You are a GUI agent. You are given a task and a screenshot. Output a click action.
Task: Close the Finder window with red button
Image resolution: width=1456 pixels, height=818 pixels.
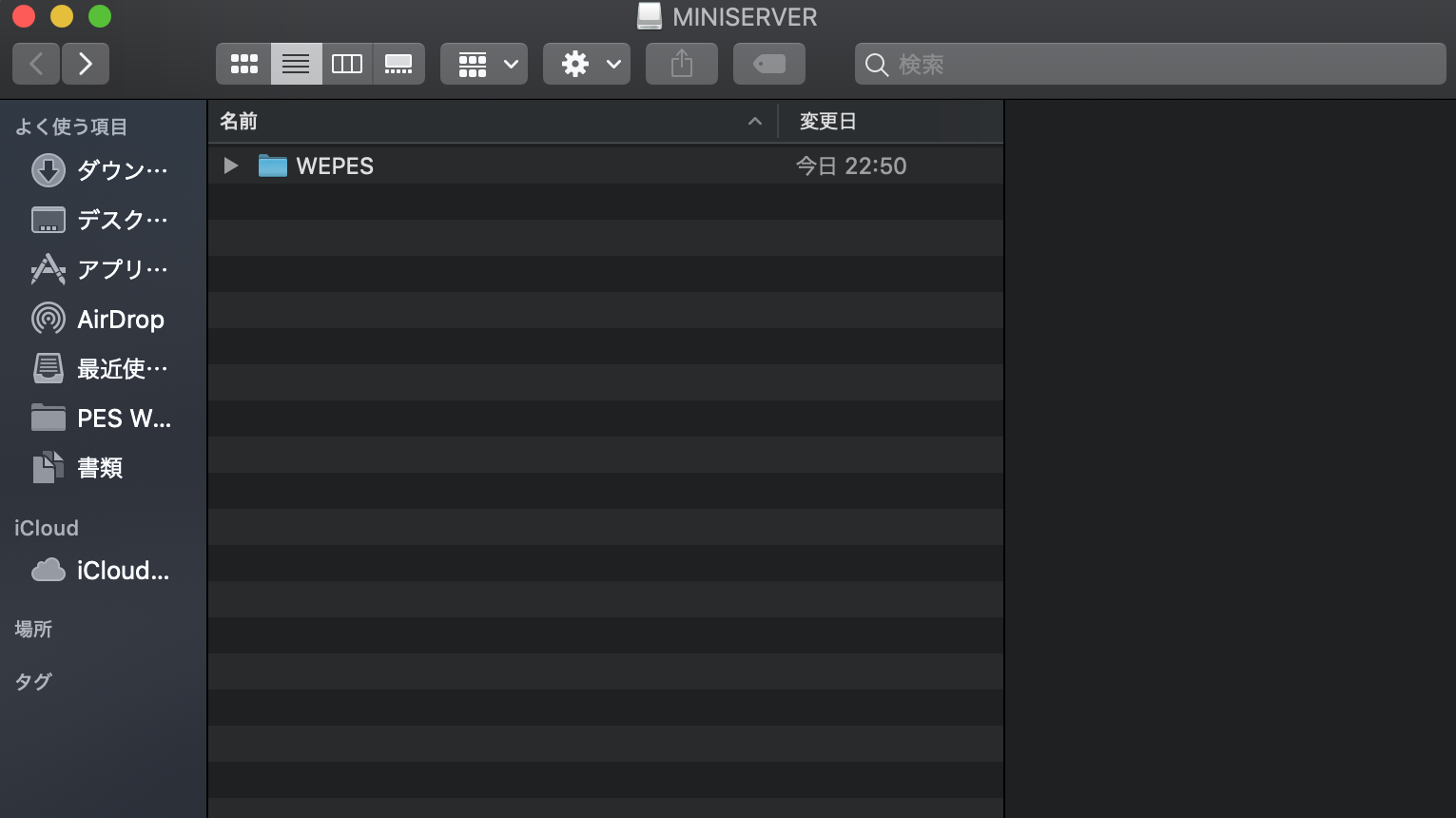(x=24, y=16)
